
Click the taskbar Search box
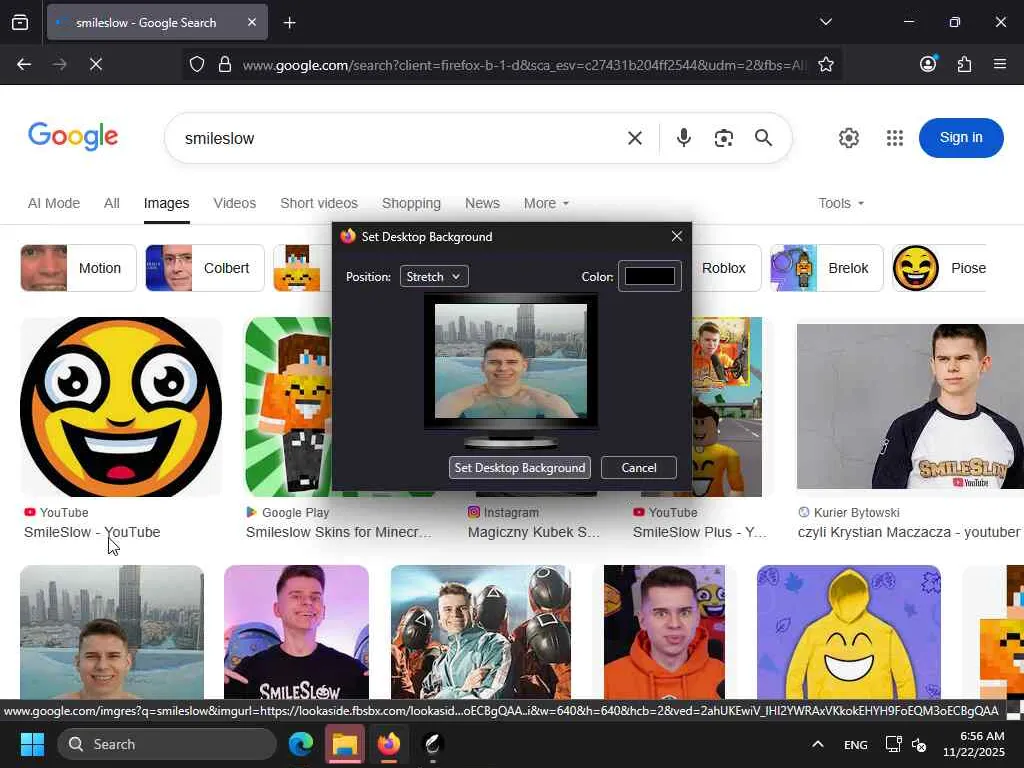(167, 744)
